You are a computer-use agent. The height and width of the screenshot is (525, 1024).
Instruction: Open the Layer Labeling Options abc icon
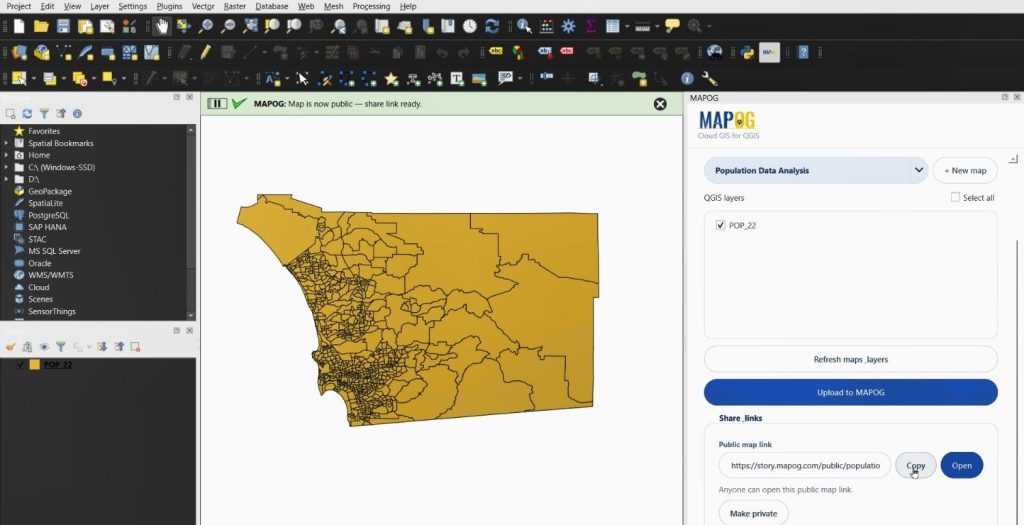pyautogui.click(x=496, y=52)
